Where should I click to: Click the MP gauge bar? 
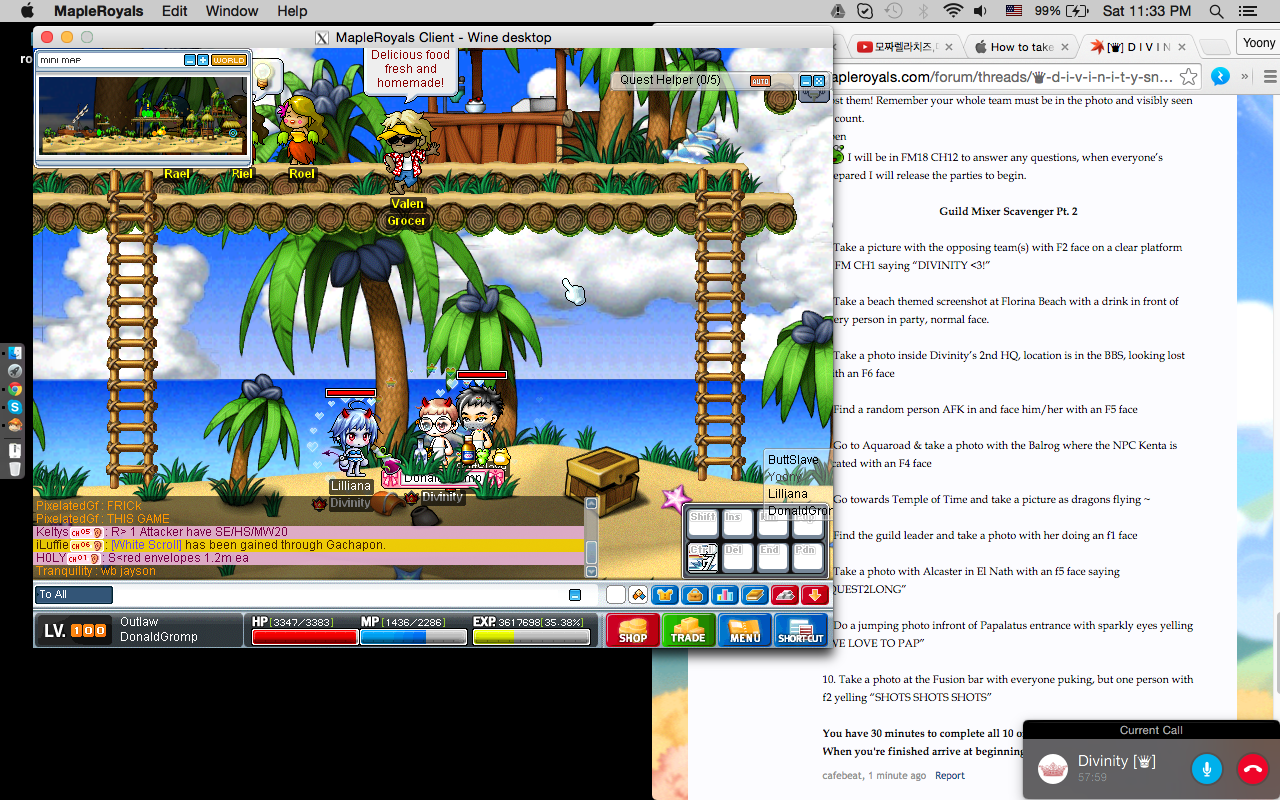(x=413, y=636)
